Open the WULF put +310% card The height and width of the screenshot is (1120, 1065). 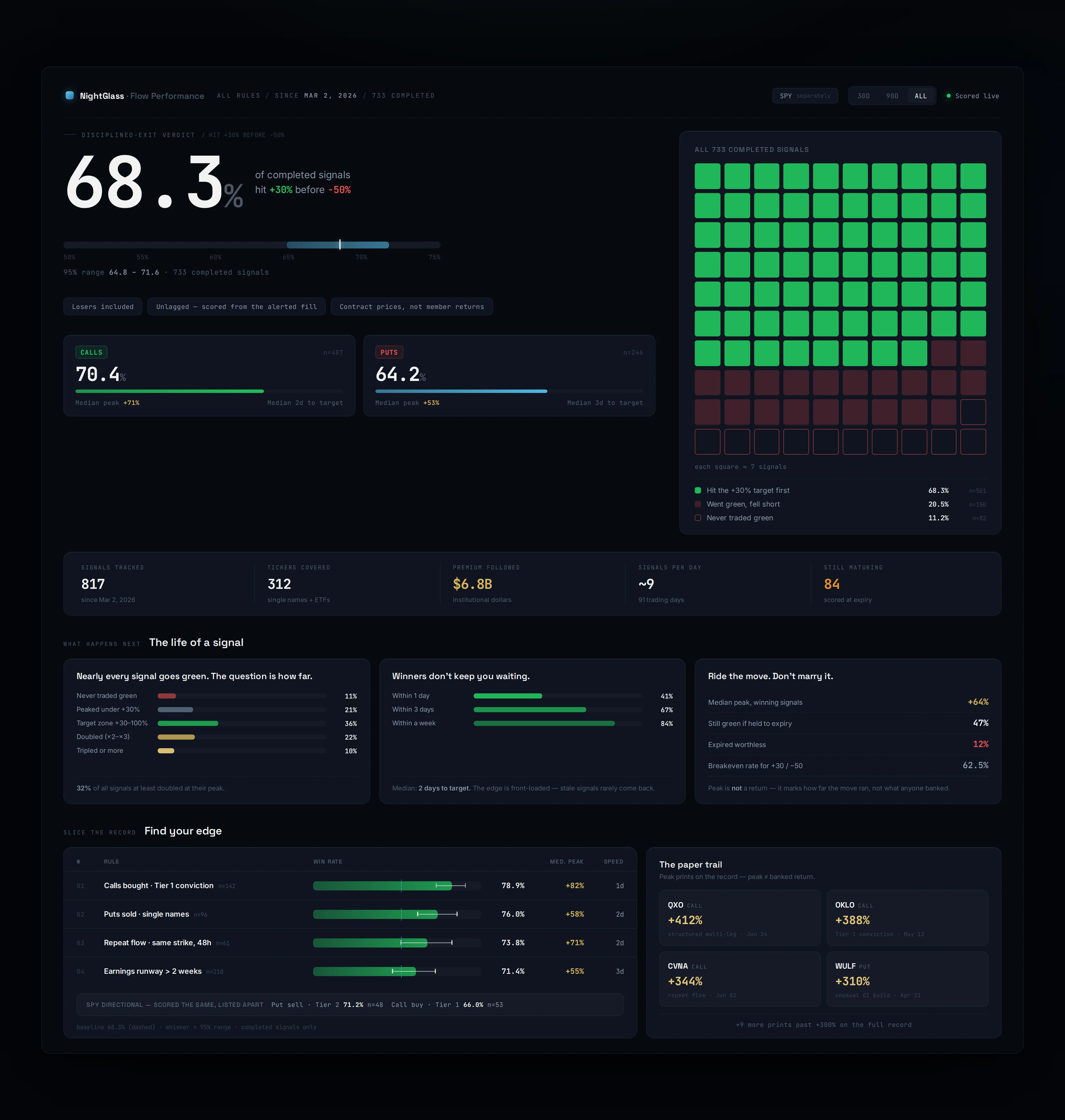(907, 979)
